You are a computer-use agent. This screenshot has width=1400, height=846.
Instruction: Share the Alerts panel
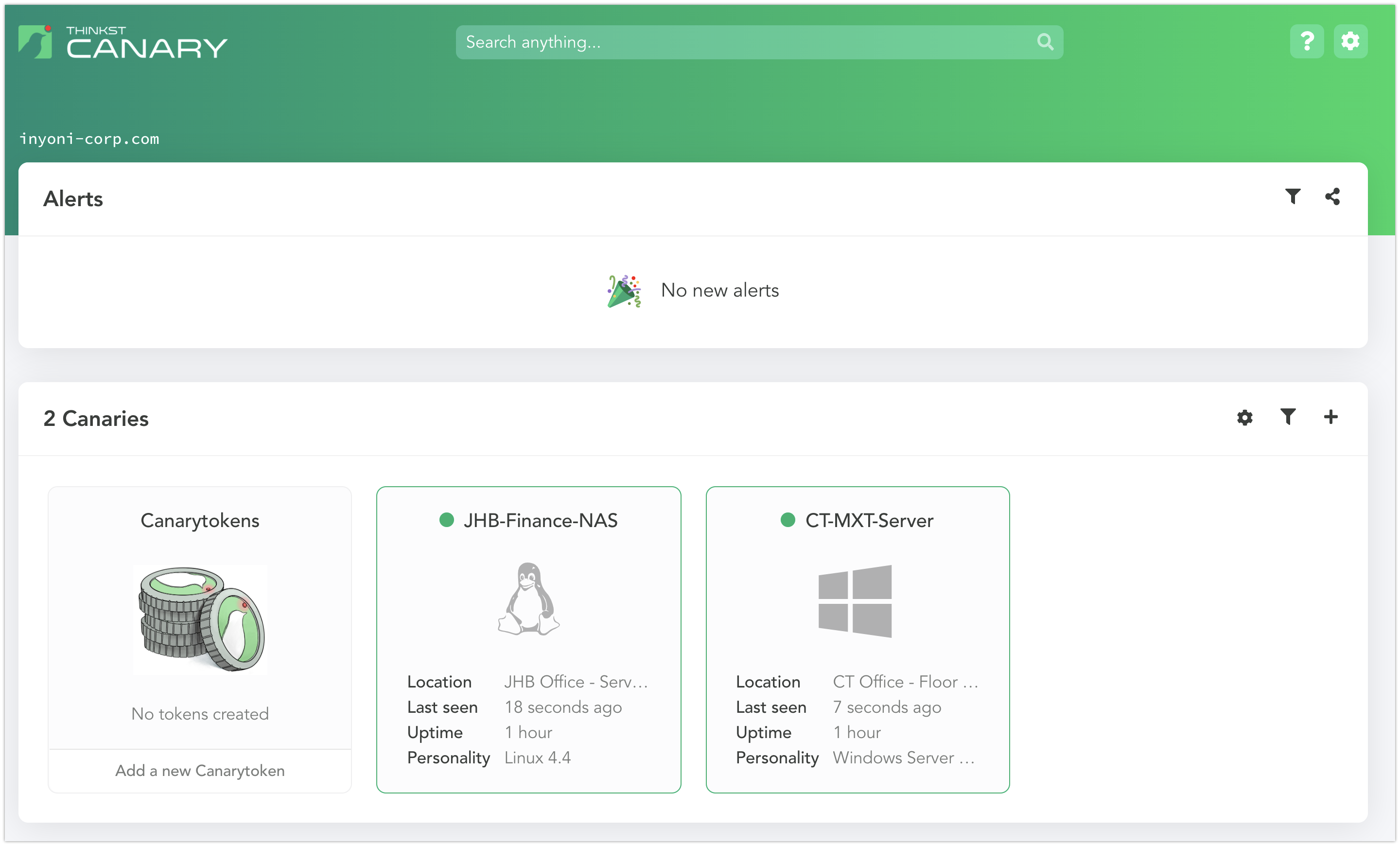(x=1333, y=196)
